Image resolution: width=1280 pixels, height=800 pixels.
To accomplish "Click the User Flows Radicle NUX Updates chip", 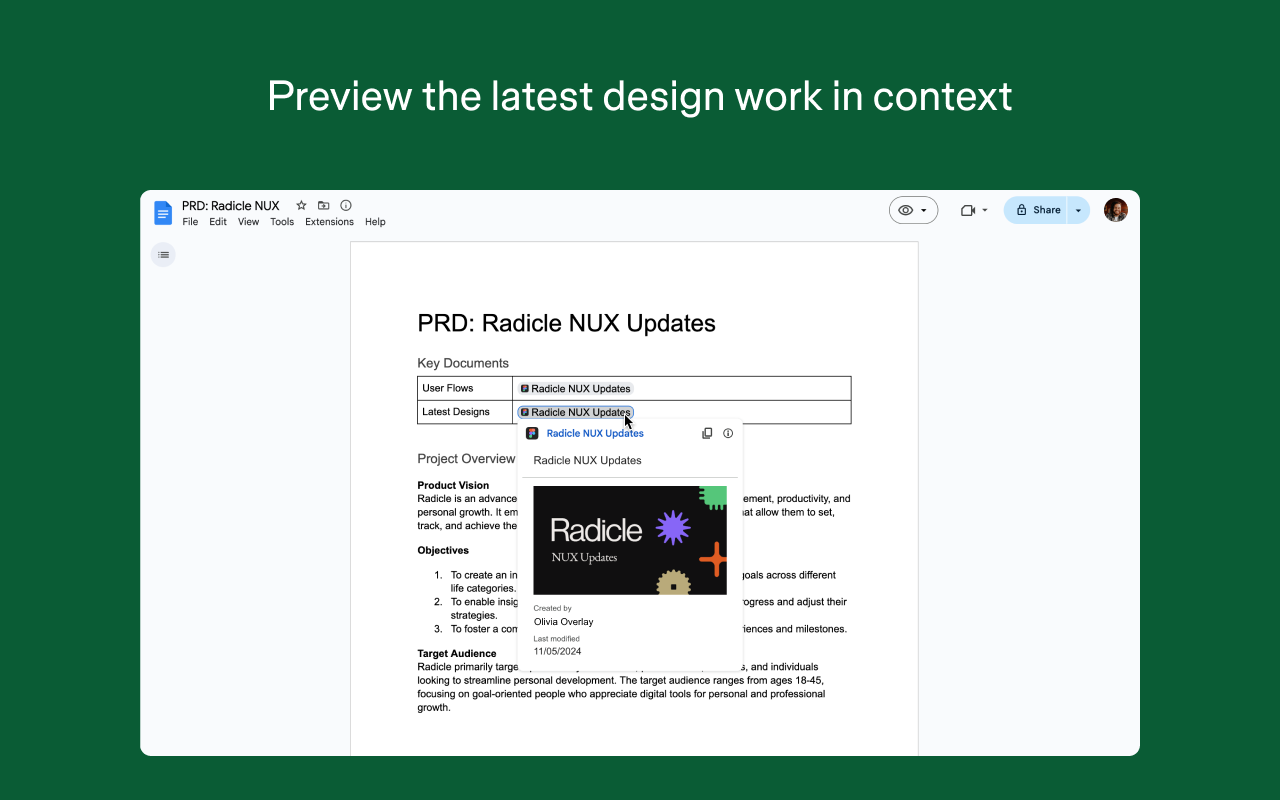I will point(576,388).
